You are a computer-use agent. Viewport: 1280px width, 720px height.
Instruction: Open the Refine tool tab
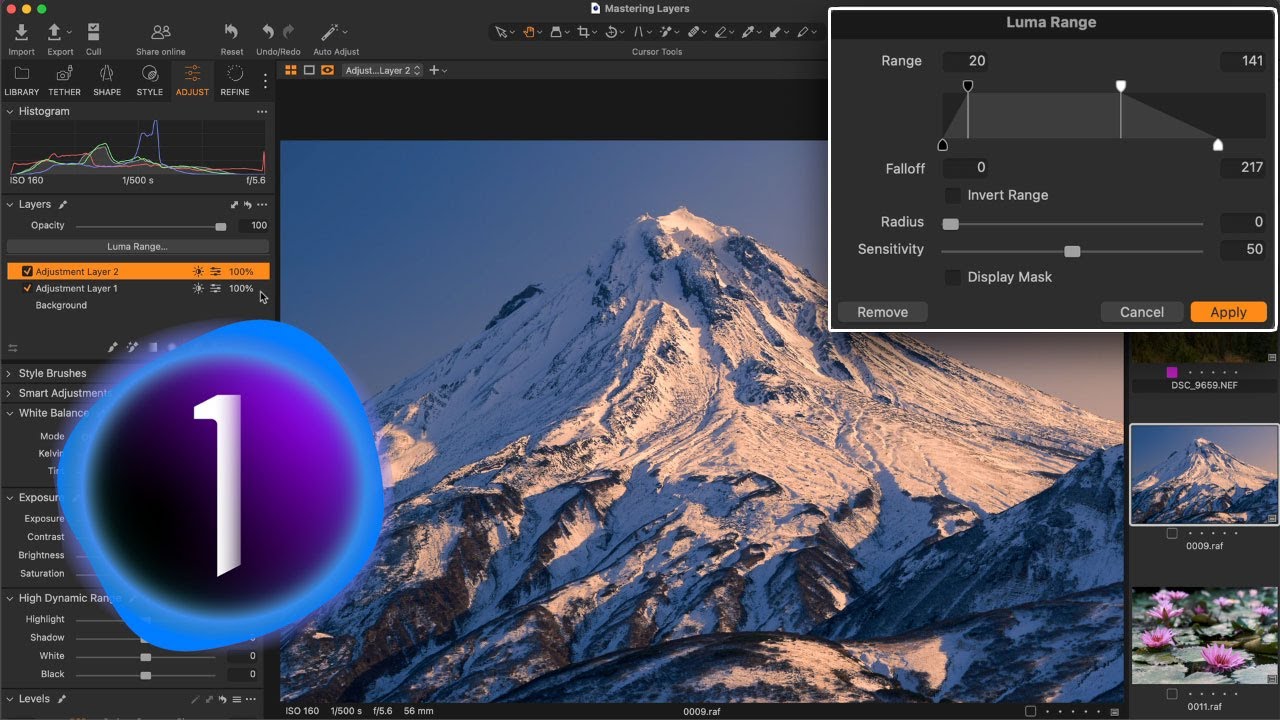pos(235,80)
